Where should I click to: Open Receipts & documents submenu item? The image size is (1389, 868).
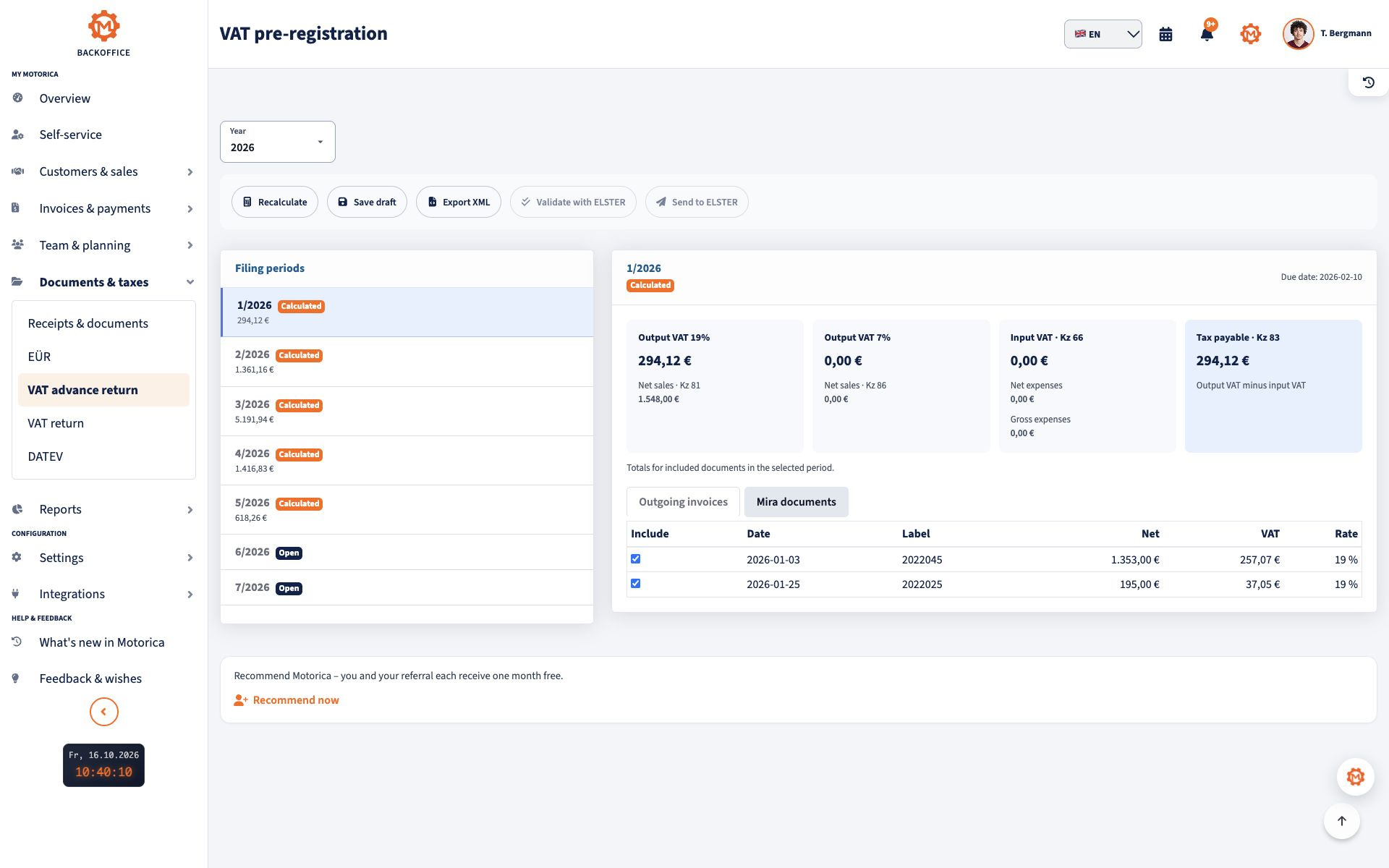coord(103,323)
